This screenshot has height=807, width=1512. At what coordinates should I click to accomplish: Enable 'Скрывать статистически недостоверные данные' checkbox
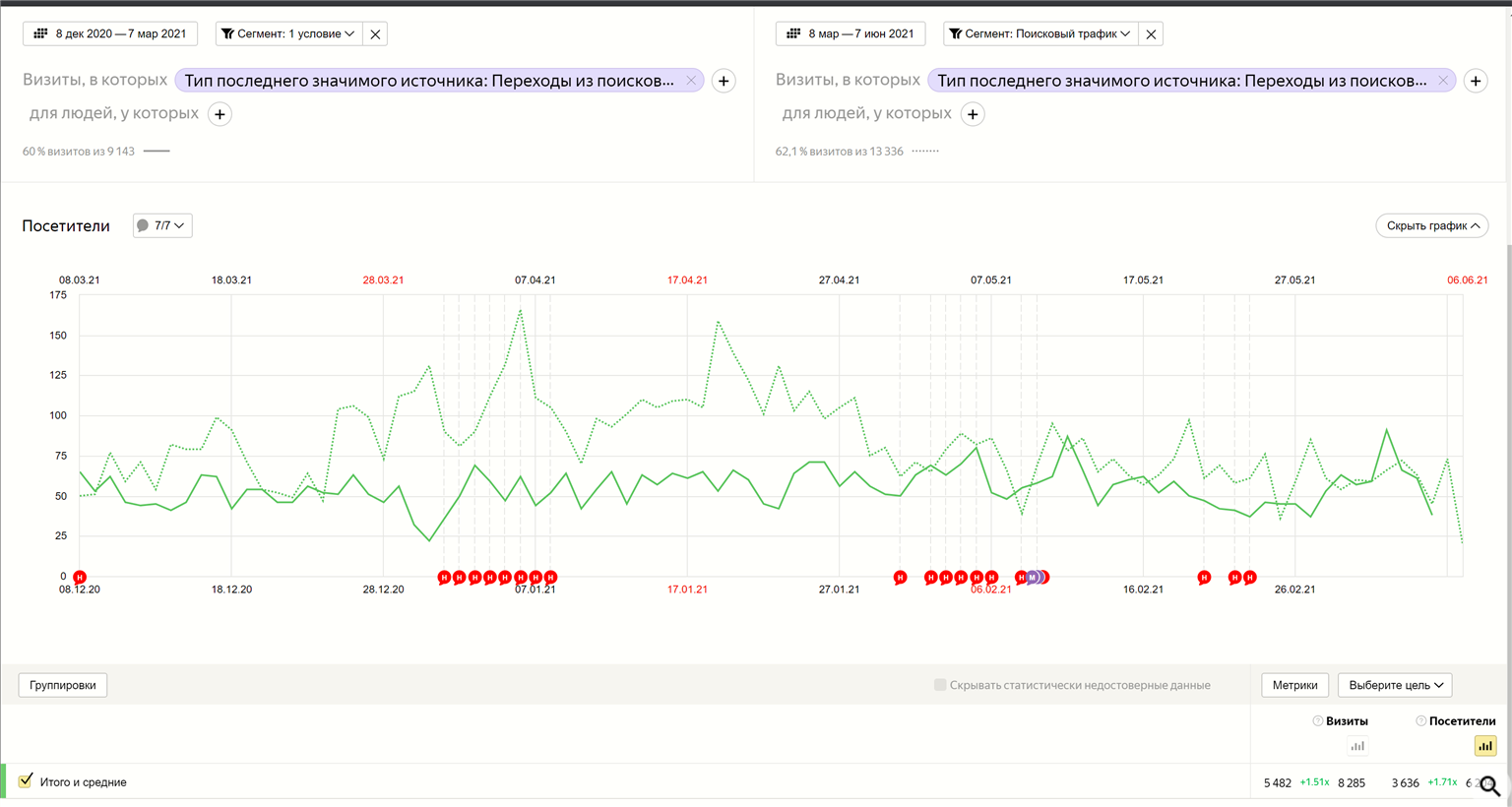click(940, 685)
